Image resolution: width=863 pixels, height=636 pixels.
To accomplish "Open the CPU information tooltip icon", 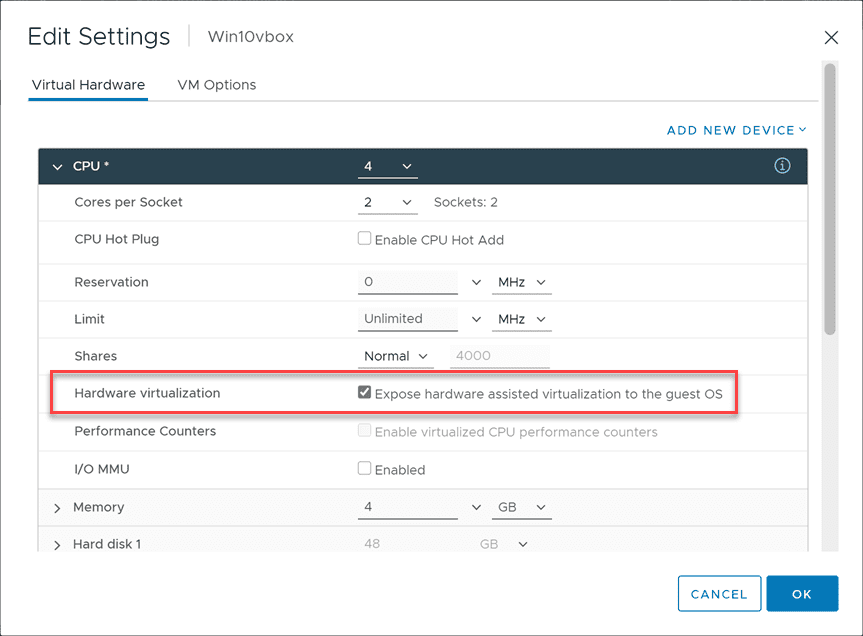I will click(x=783, y=166).
